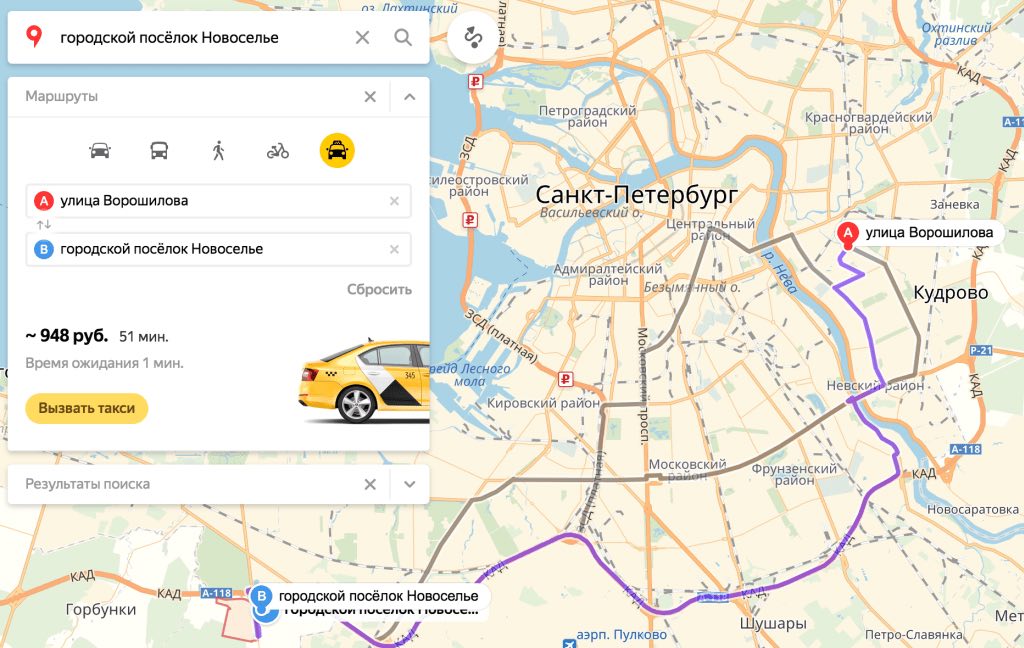
Task: Collapse the Маршруты panel with chevron
Action: point(409,97)
